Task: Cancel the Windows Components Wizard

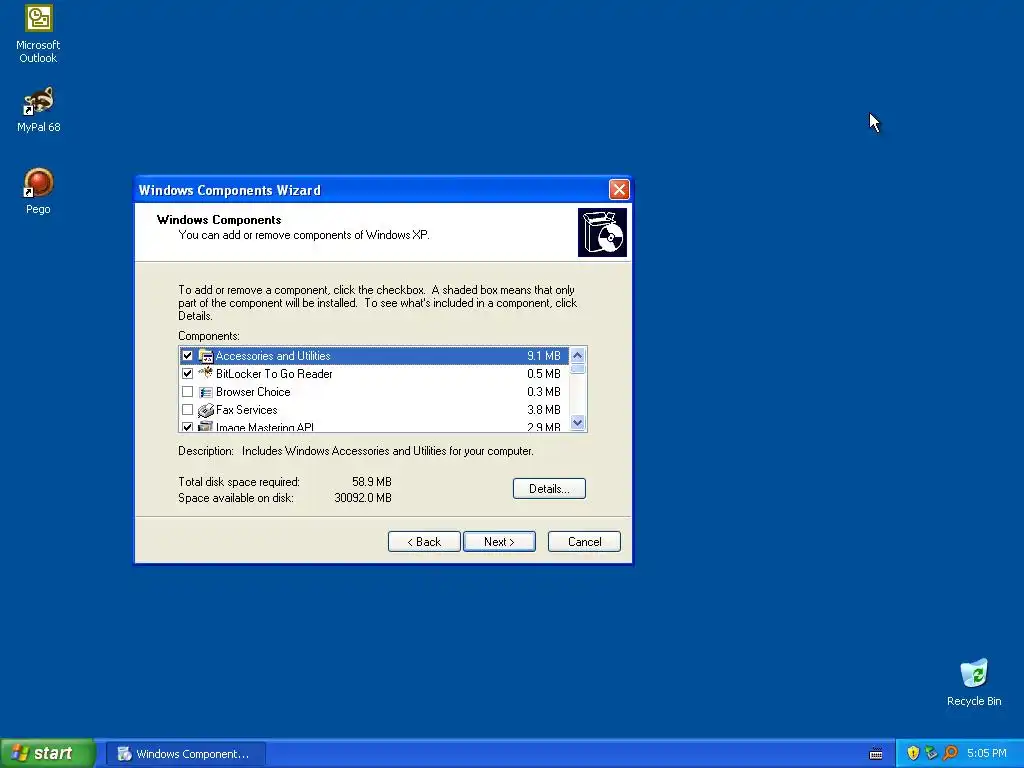Action: pyautogui.click(x=584, y=541)
